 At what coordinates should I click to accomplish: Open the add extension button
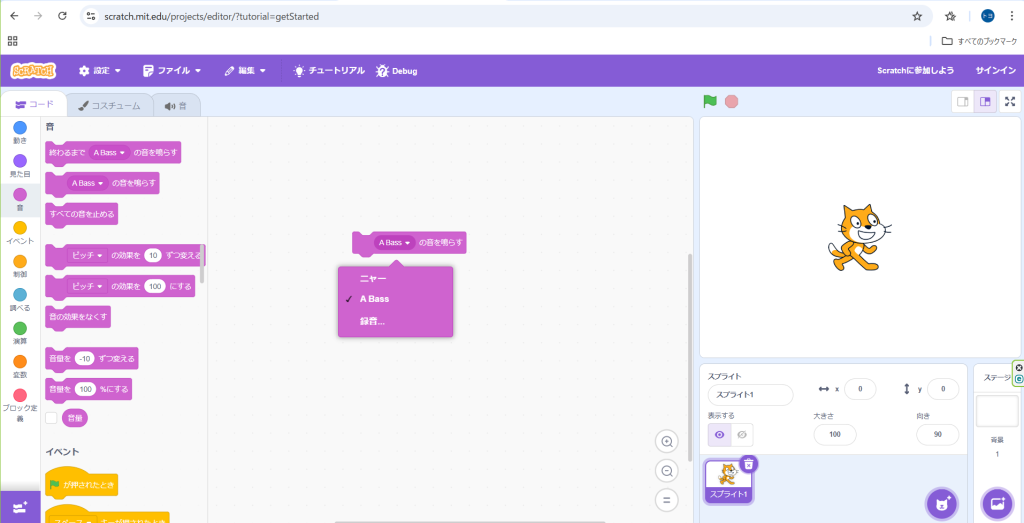tap(20, 507)
